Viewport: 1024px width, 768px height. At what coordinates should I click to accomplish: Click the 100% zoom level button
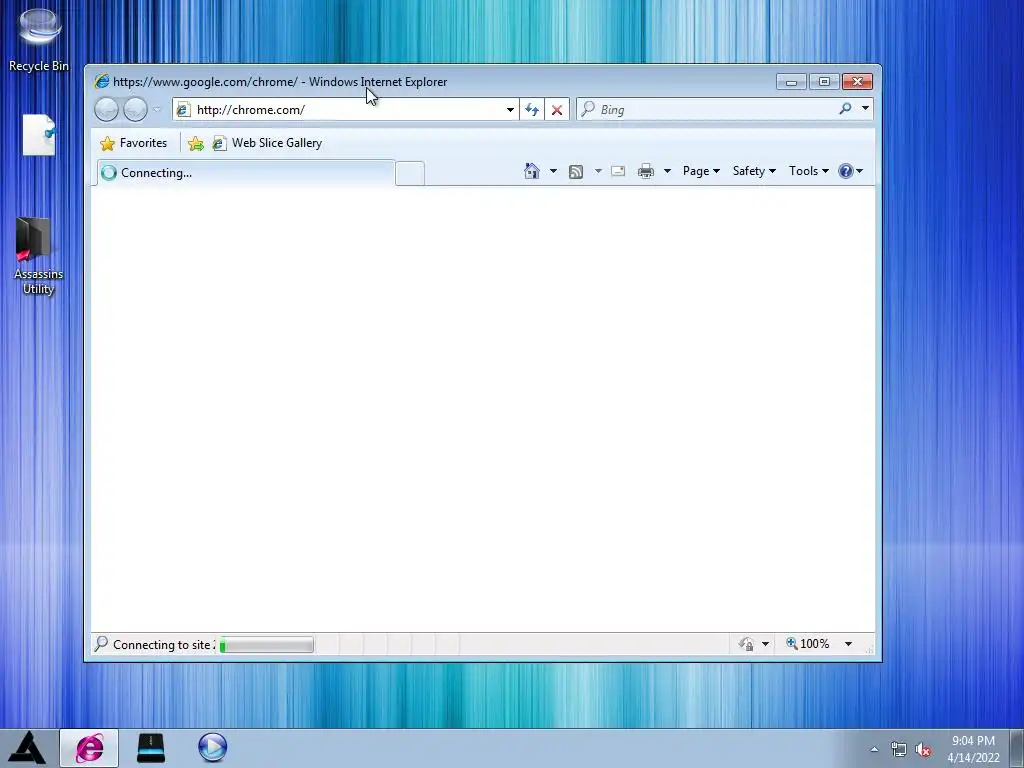[808, 644]
